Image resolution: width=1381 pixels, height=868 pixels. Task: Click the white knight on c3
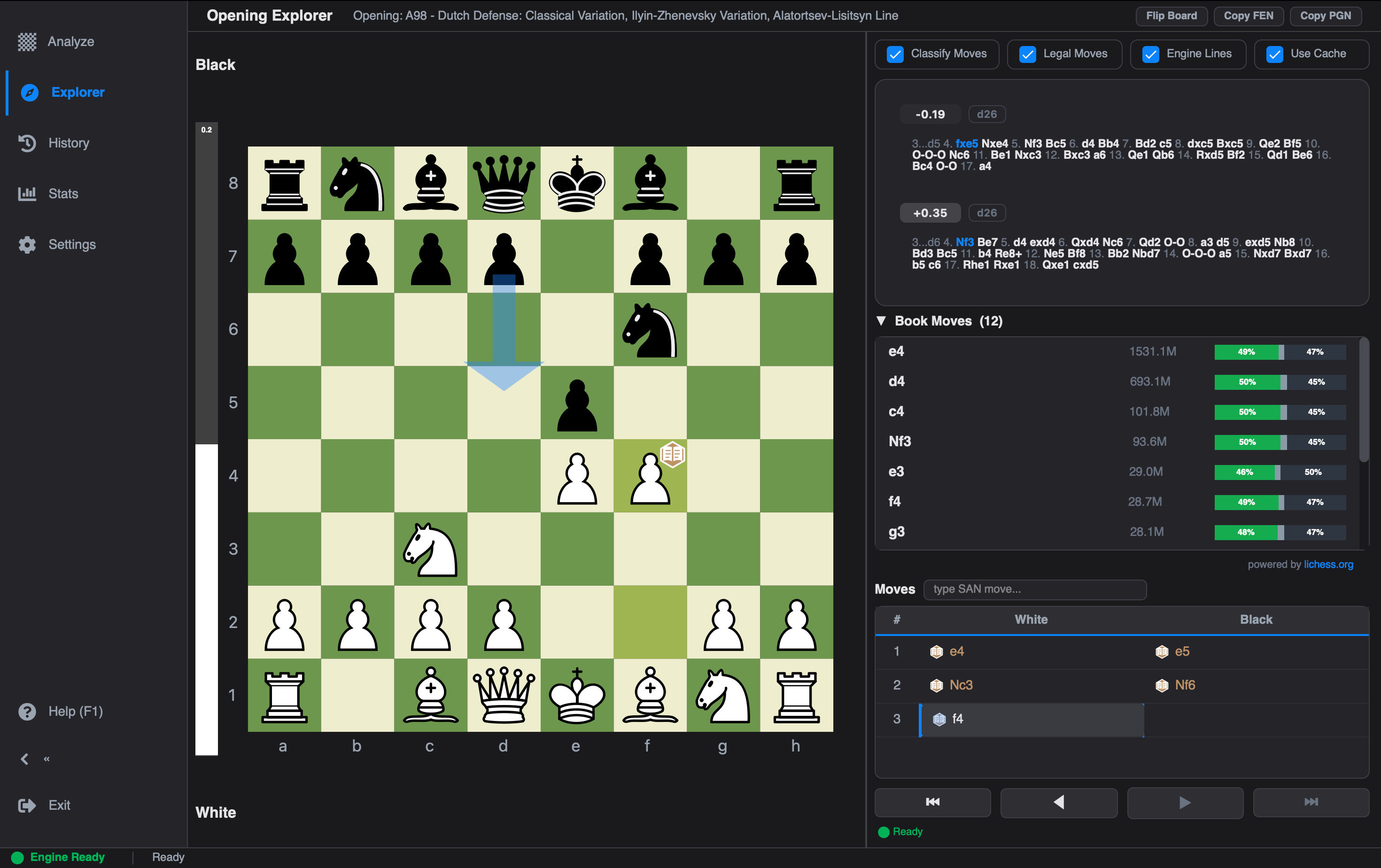click(x=430, y=549)
